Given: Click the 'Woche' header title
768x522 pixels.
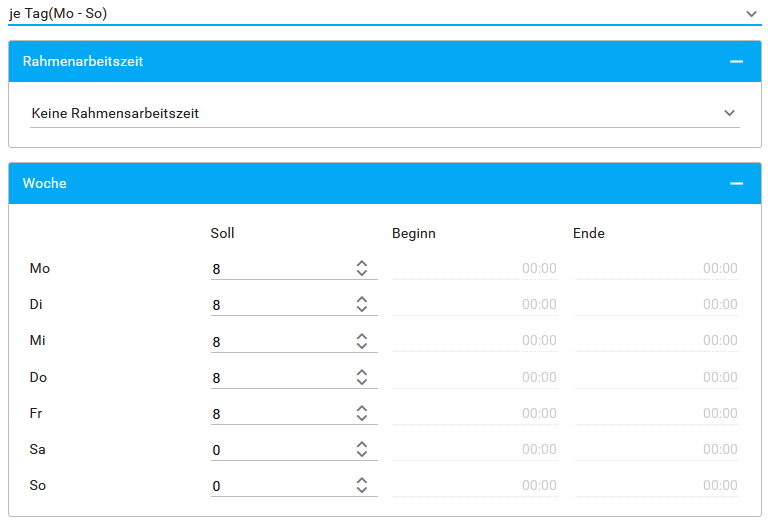Looking at the screenshot, I should [45, 183].
